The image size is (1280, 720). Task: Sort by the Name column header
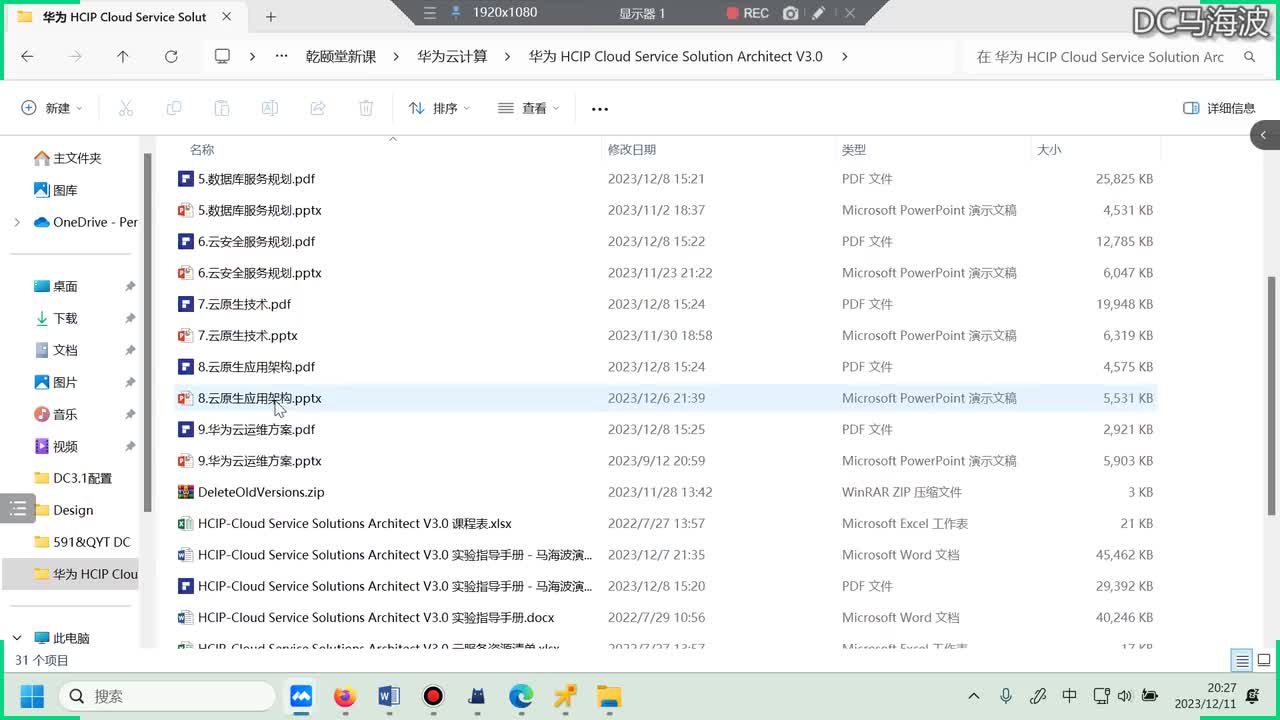pos(202,149)
